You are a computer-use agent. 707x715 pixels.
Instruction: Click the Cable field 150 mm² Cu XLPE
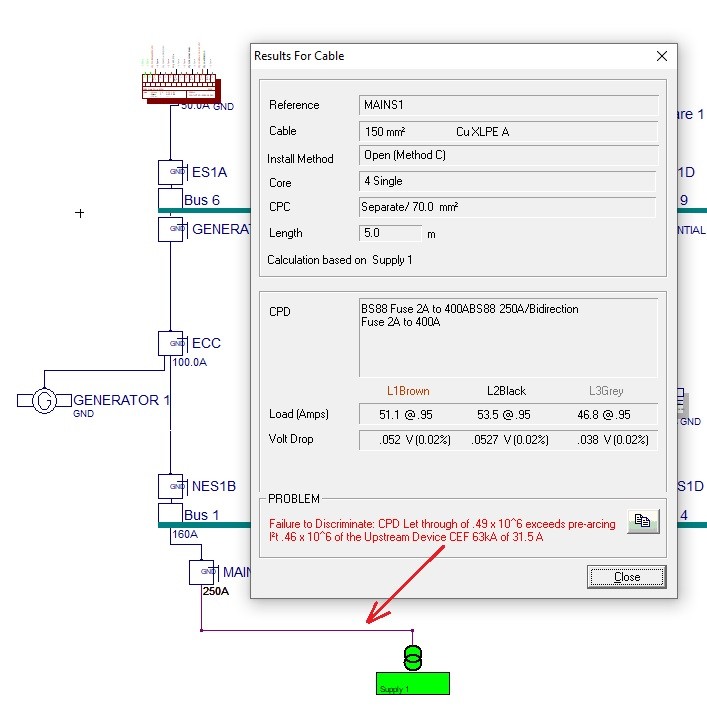click(x=509, y=132)
